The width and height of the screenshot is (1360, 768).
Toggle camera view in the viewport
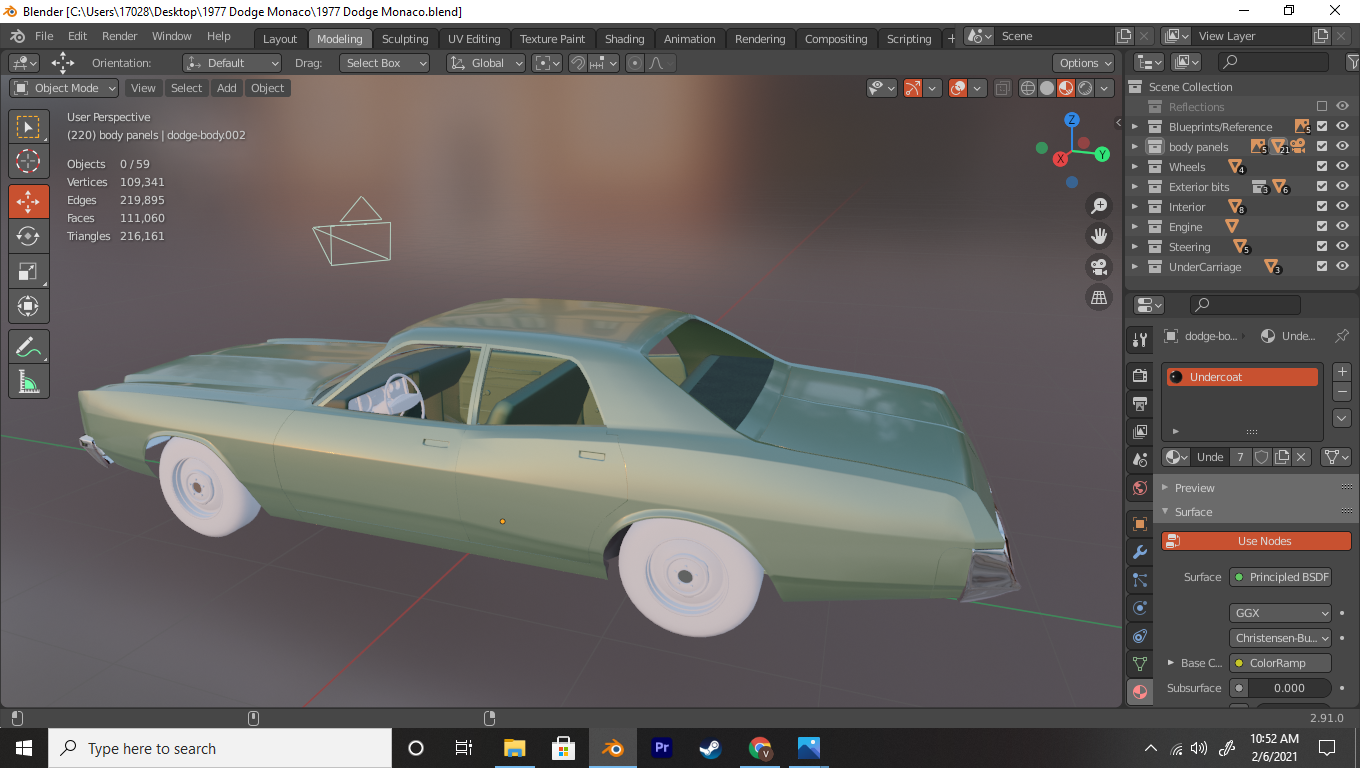1099,266
